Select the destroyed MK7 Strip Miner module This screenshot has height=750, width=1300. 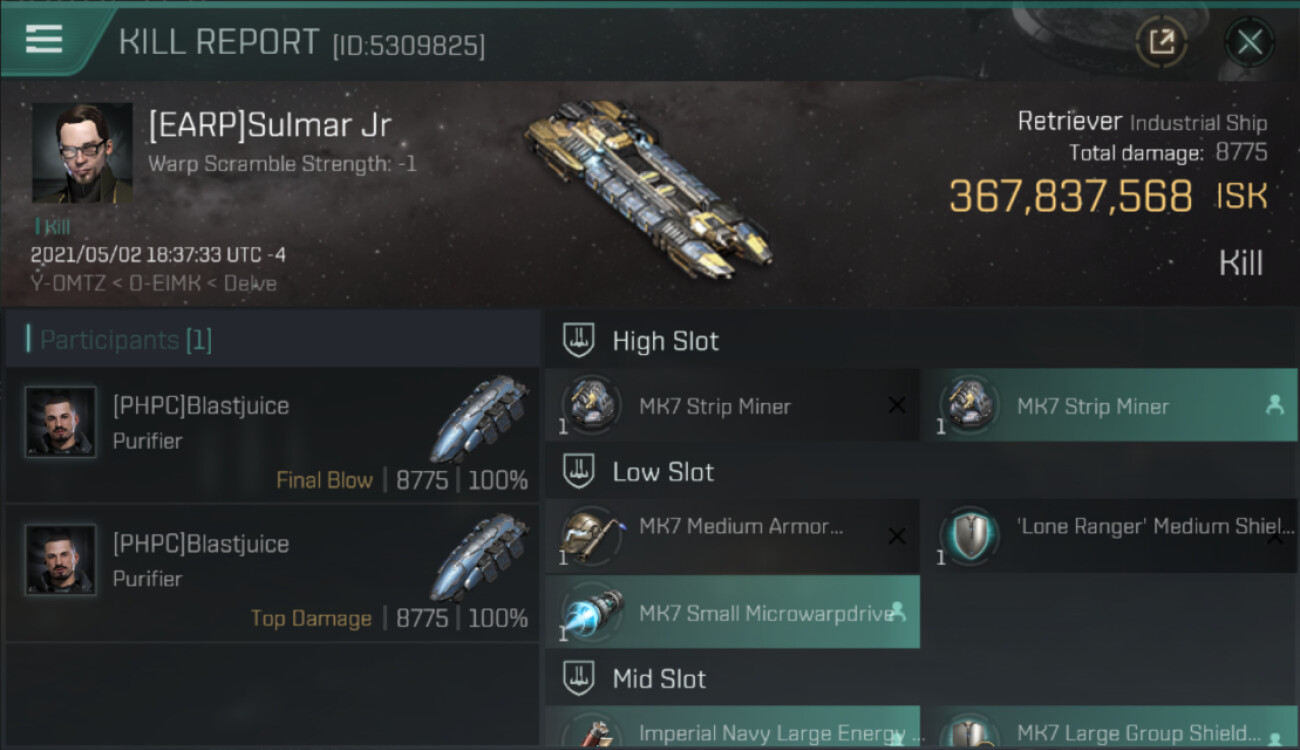[732, 406]
